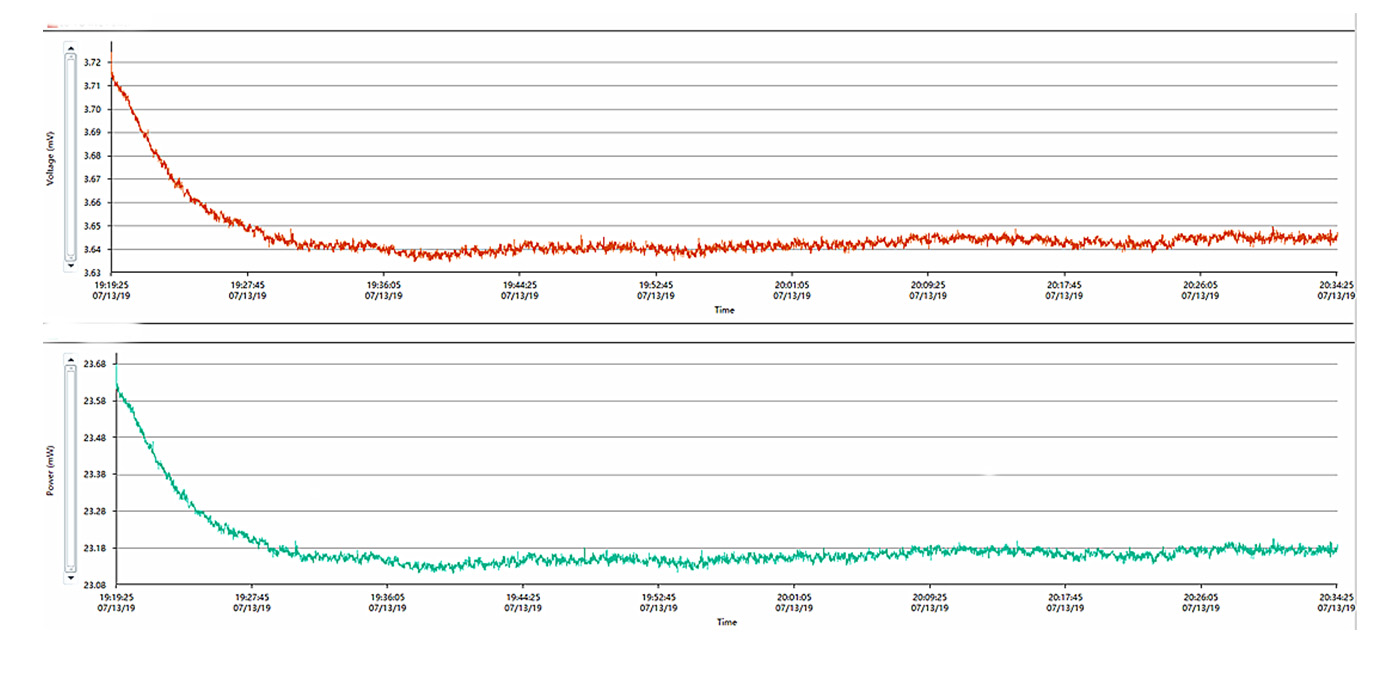Select the 20:26:05 tick on Power chart
Viewport: 1400px width, 700px height.
coord(1201,601)
